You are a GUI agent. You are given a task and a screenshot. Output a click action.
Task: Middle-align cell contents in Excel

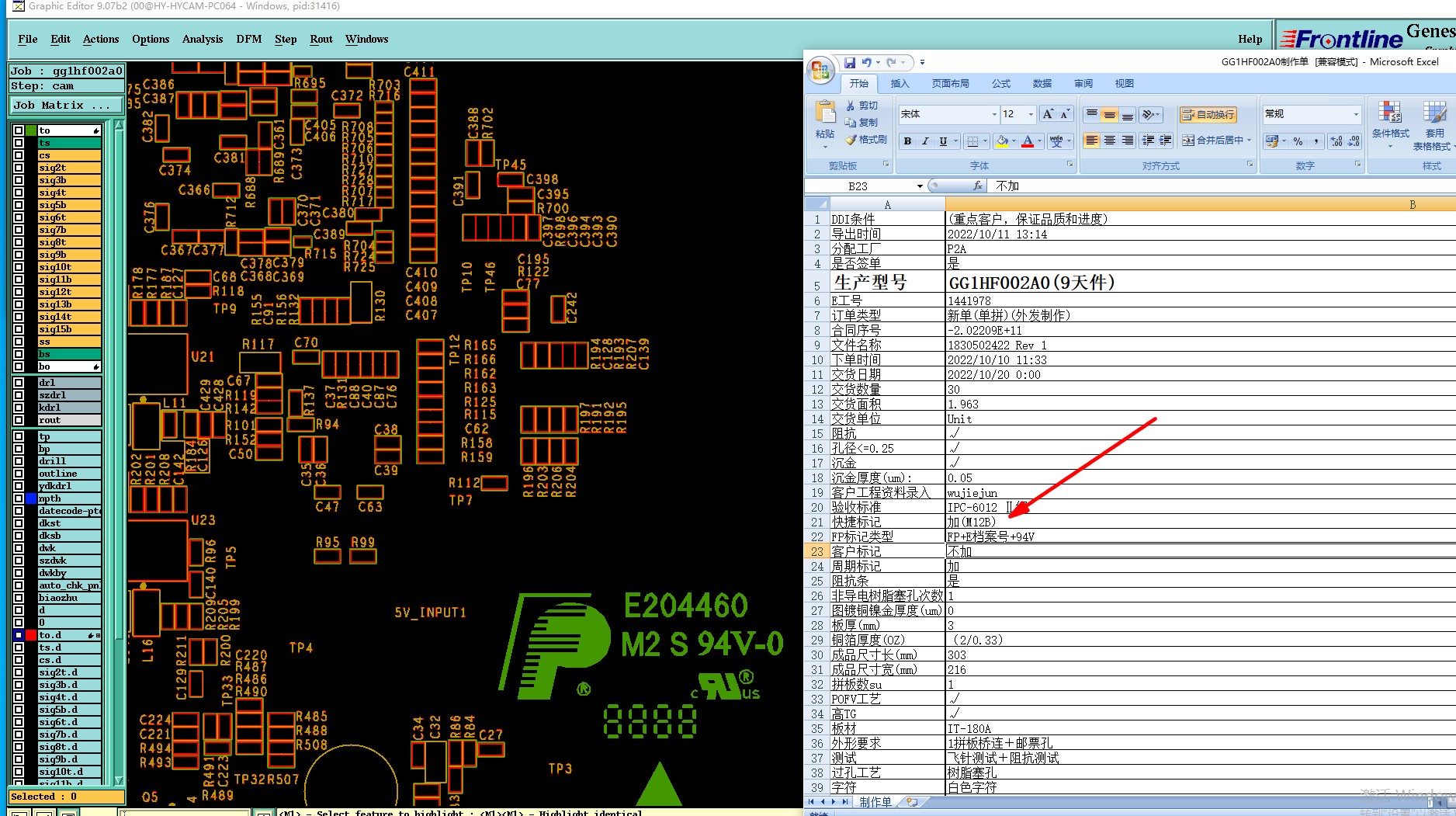coord(1110,115)
